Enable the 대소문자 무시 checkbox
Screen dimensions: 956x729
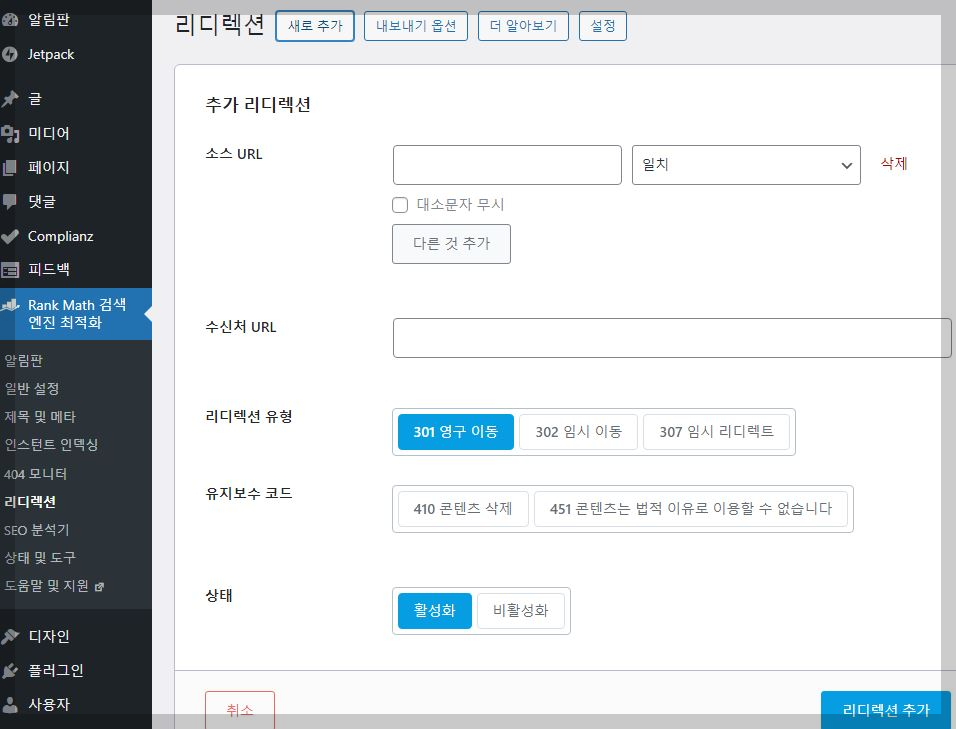400,205
